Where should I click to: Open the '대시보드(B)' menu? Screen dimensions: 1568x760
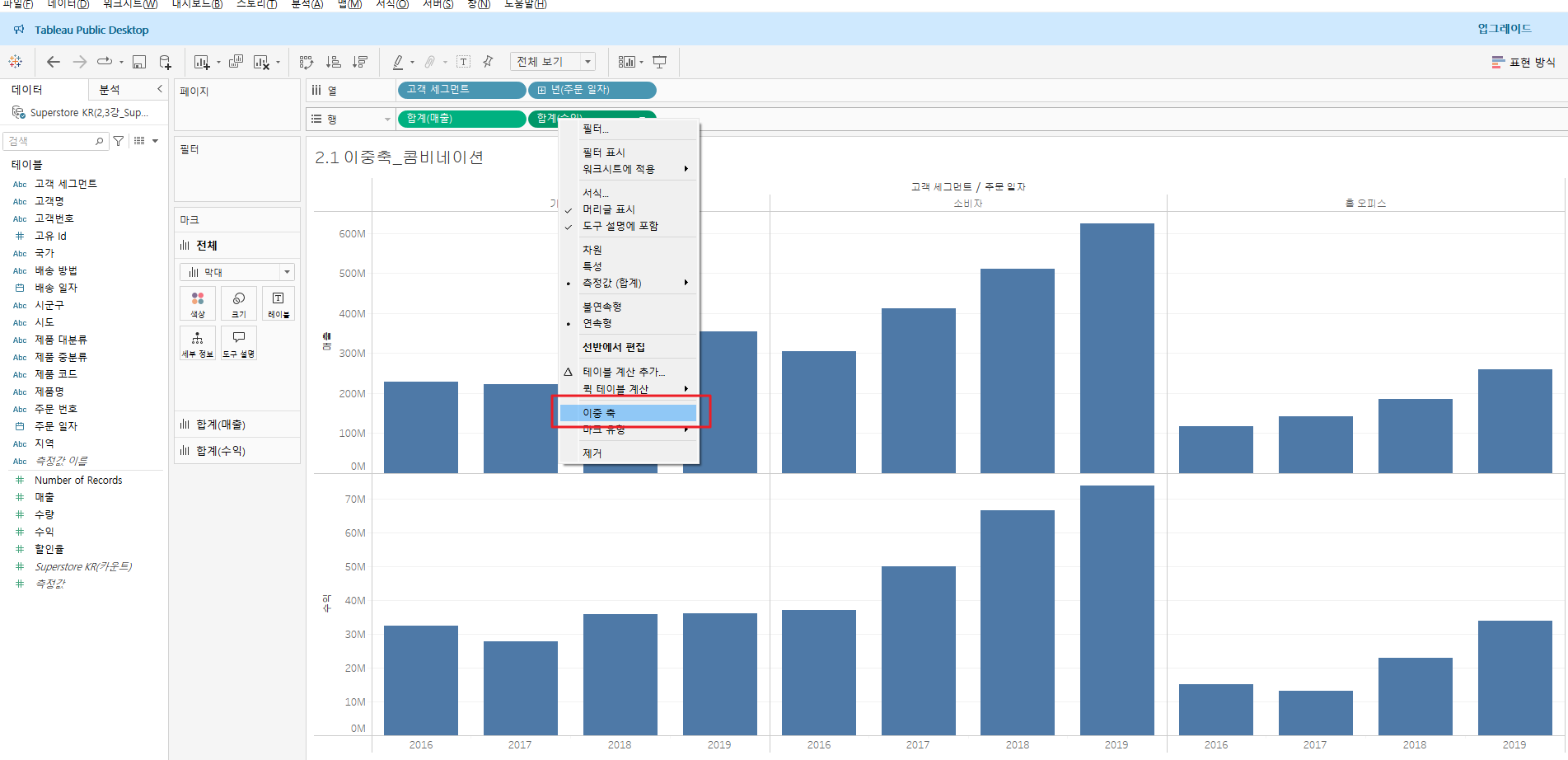[x=197, y=4]
